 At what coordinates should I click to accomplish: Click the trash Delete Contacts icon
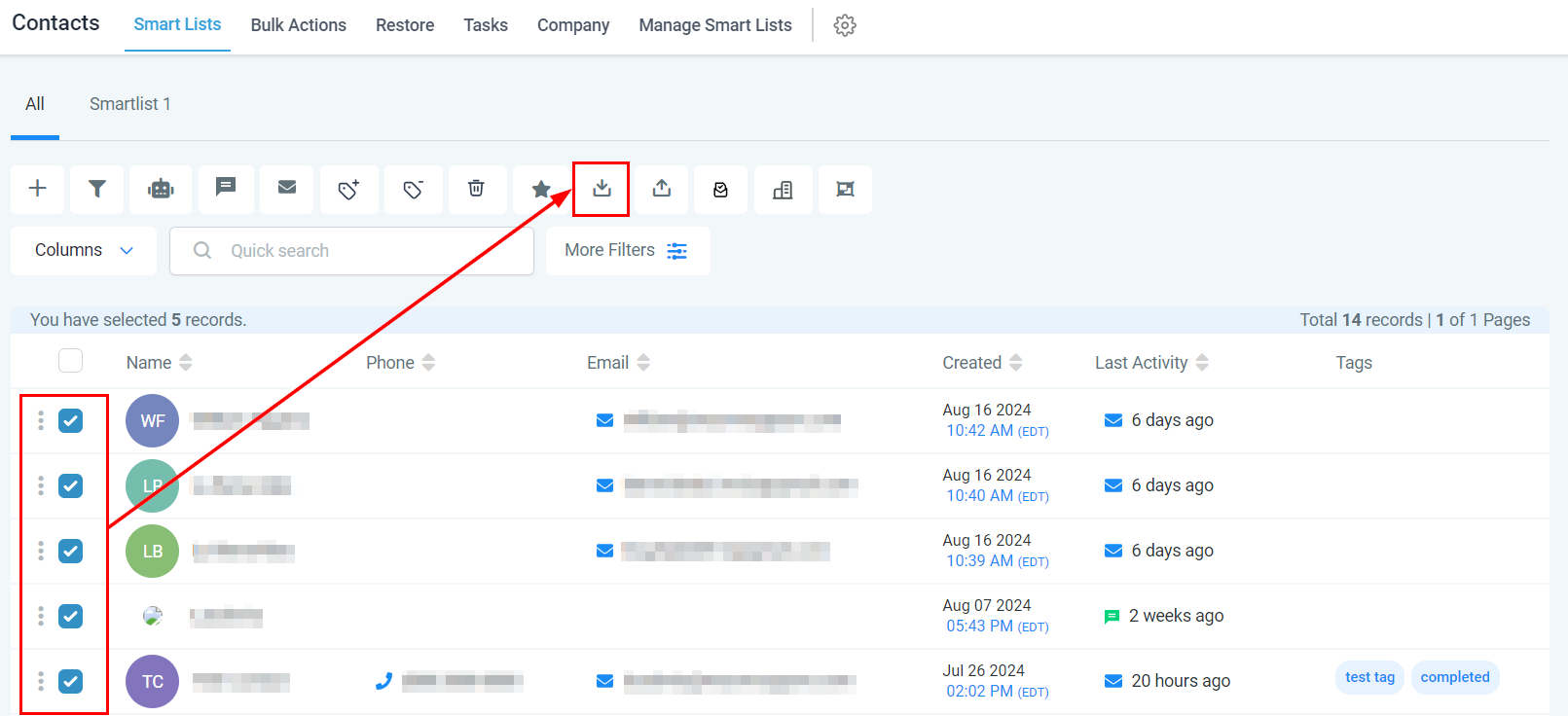pos(476,189)
